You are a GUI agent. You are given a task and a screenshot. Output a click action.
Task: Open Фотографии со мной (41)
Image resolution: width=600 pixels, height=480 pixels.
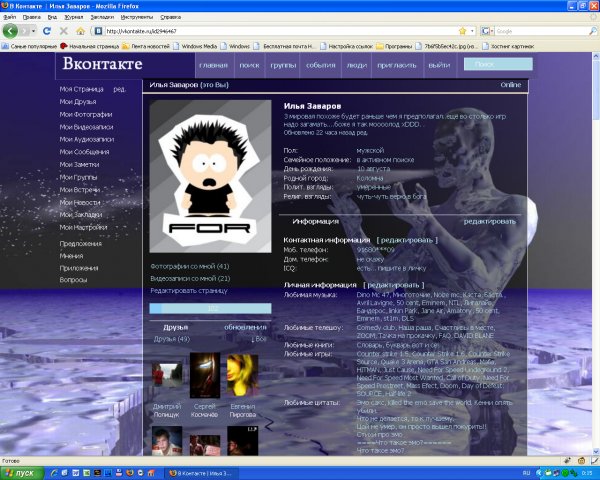point(190,266)
